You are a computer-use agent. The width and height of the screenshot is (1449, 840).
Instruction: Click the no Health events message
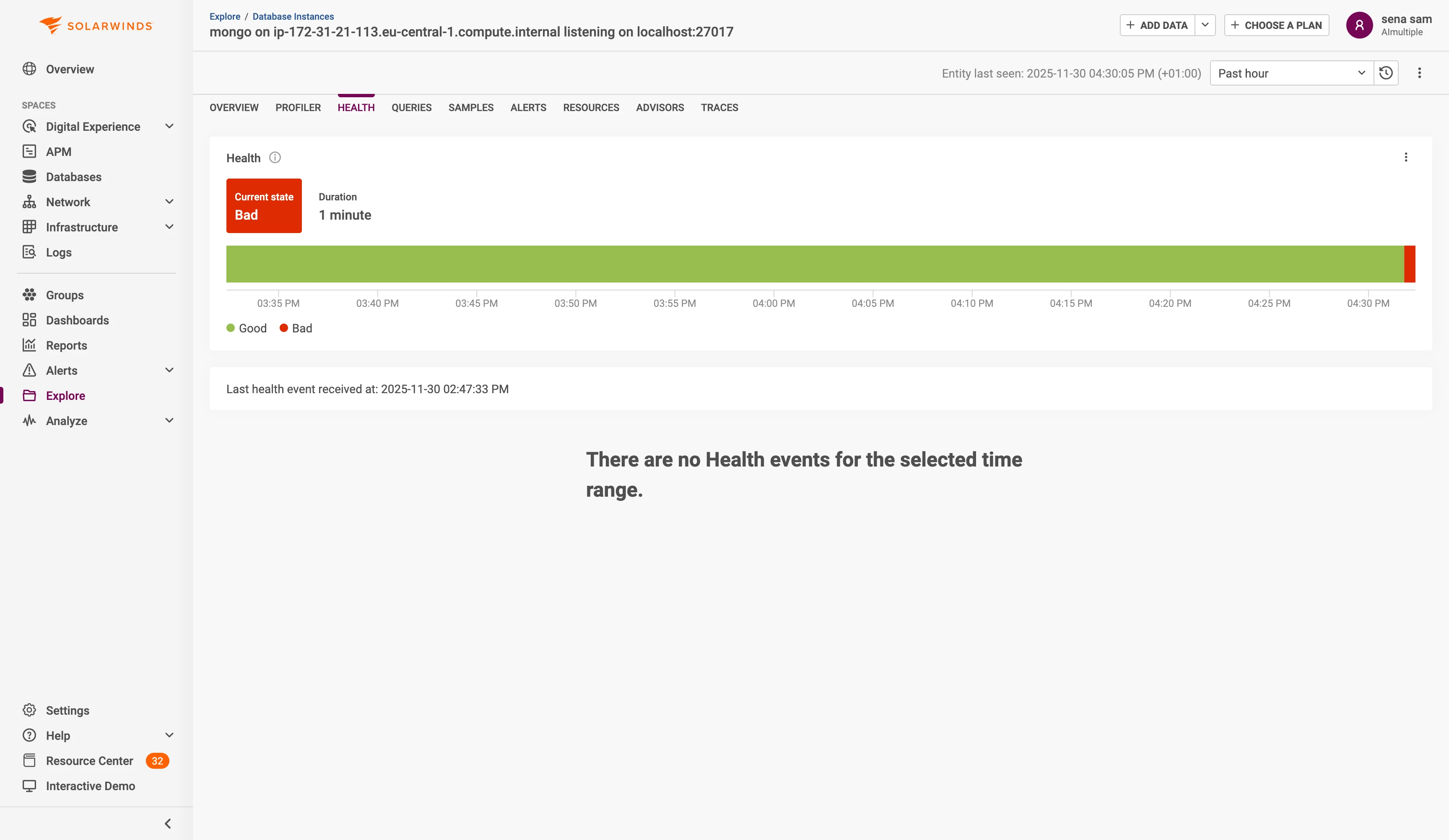point(804,474)
